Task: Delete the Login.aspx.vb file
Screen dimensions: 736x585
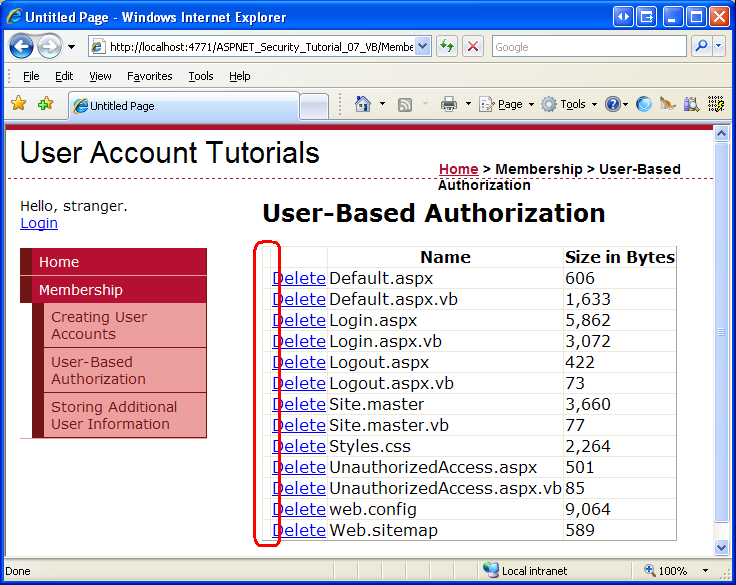Action: [299, 341]
